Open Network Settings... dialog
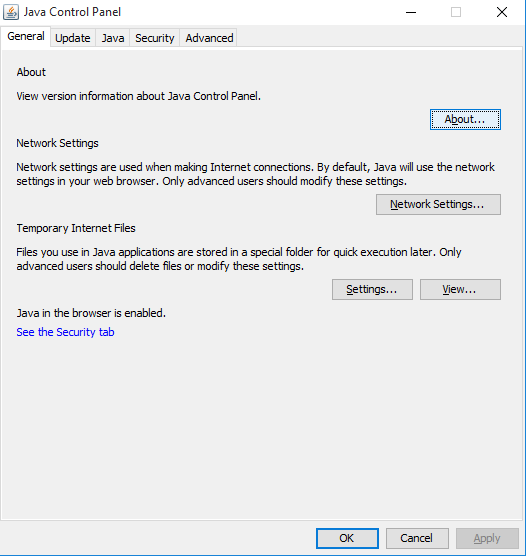Screen dimensions: 526x556 438,204
